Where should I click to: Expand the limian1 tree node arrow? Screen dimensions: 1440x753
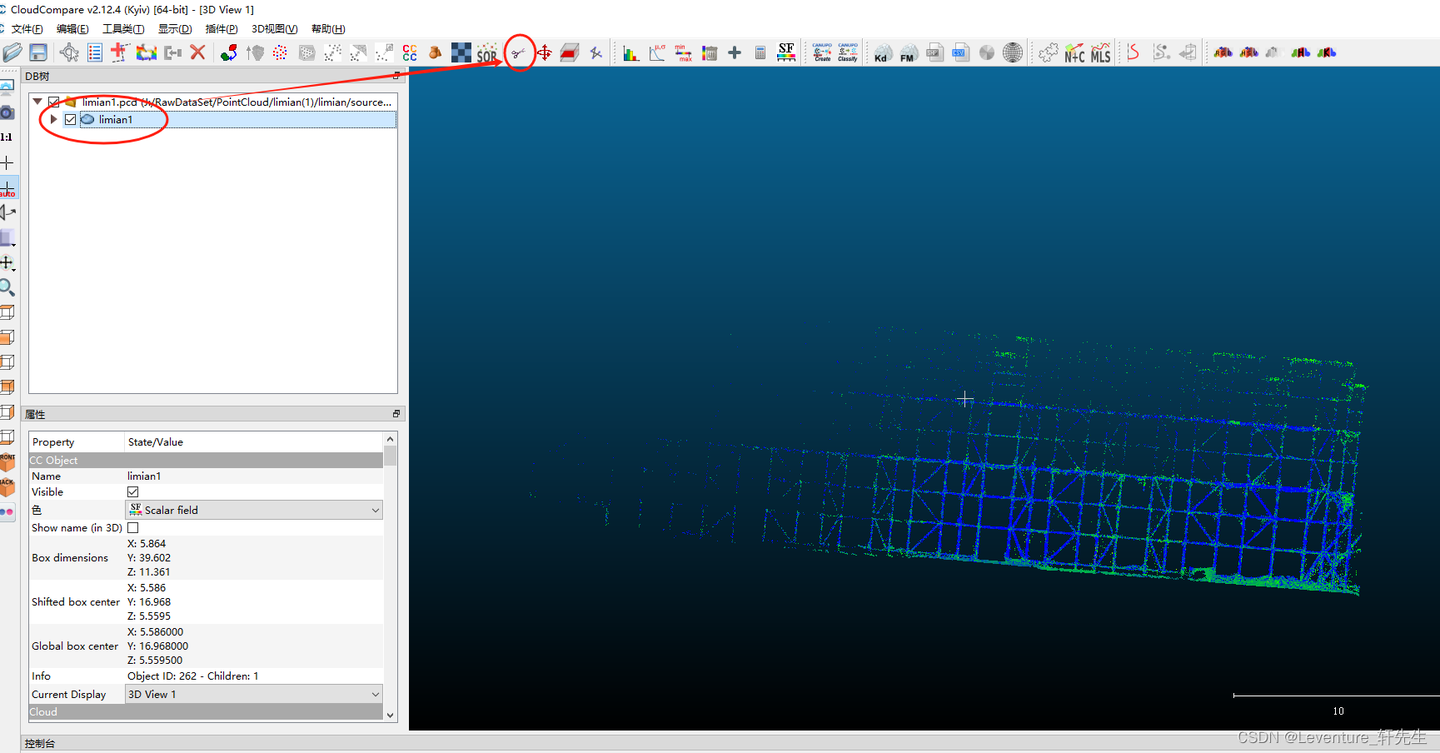[x=53, y=120]
